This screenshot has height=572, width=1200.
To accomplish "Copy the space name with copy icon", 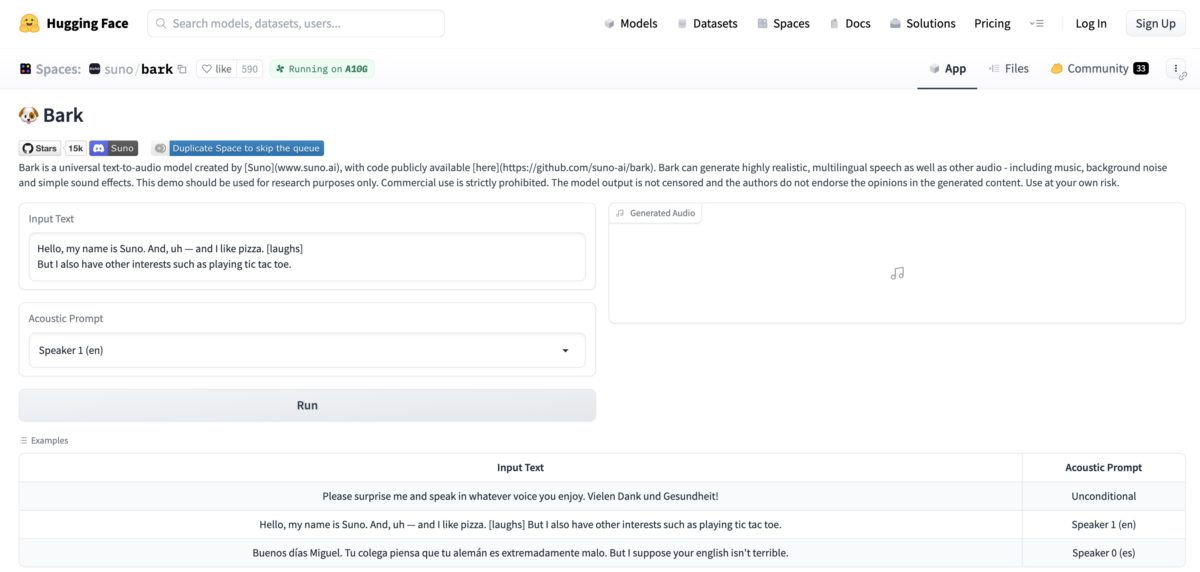I will (x=182, y=69).
